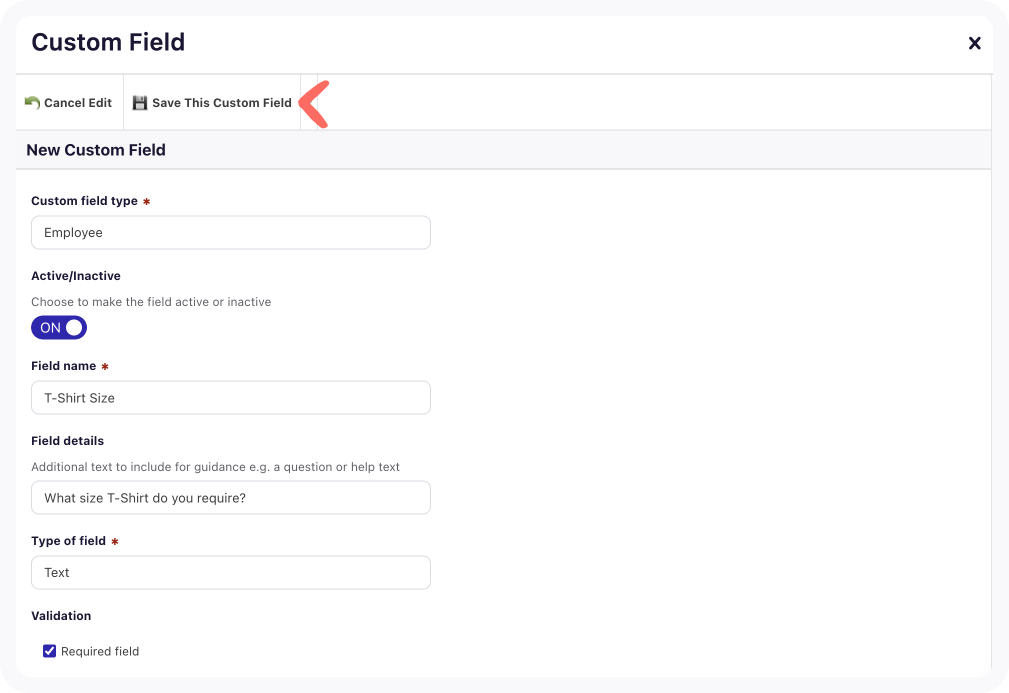1009x693 pixels.
Task: Click the green undo arrow icon
Action: coord(32,102)
